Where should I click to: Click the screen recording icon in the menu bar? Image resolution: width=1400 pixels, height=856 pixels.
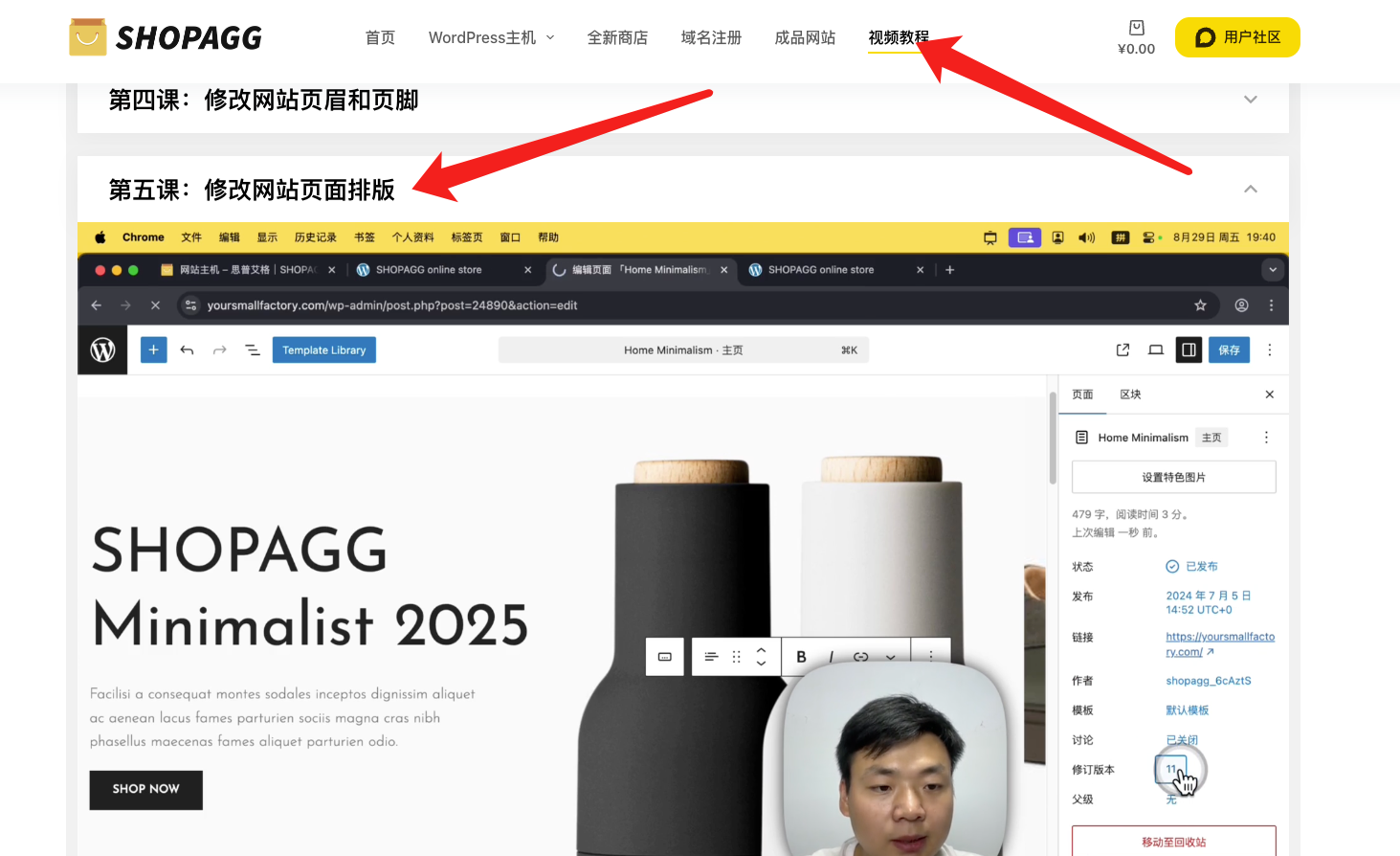(x=1025, y=237)
